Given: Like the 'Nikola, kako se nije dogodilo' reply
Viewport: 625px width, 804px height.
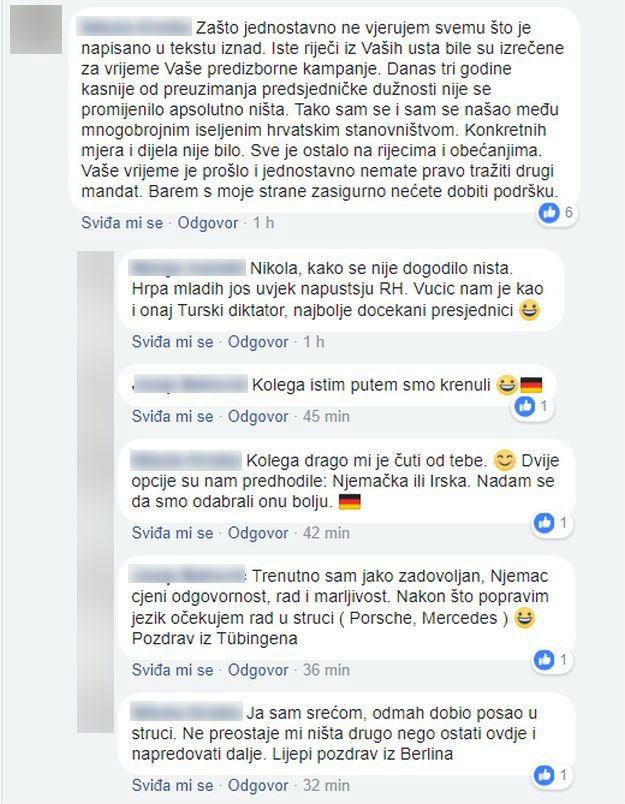Looking at the screenshot, I should point(172,342).
